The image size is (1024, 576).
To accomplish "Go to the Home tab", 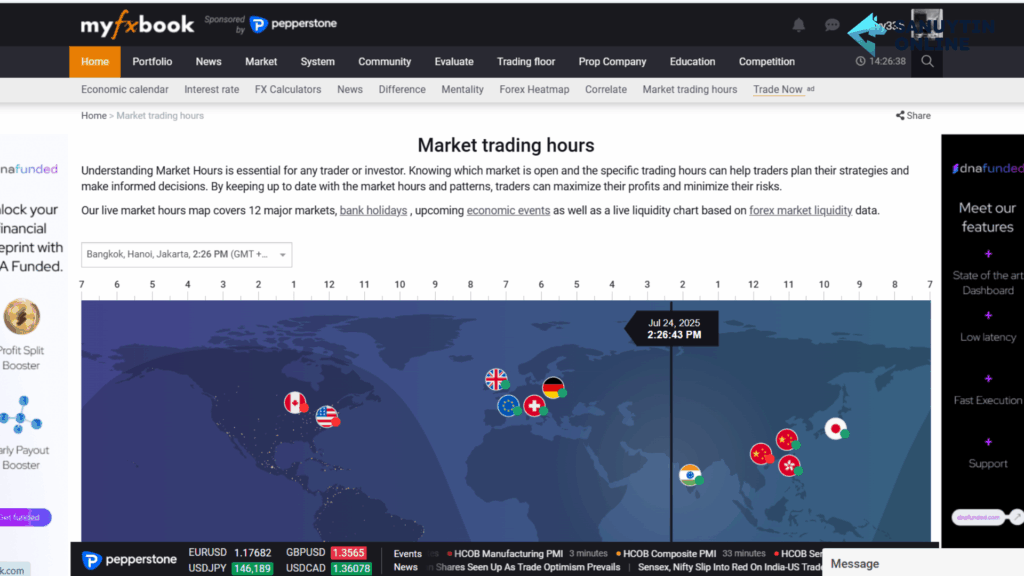I will [x=95, y=62].
